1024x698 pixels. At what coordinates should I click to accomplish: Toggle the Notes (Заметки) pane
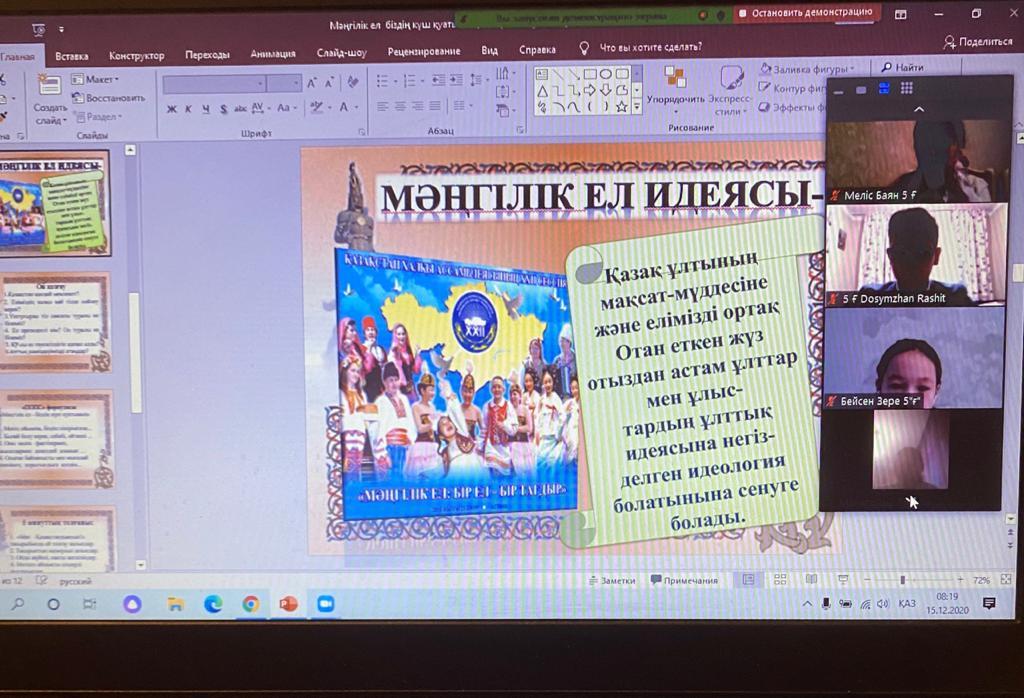coord(612,580)
